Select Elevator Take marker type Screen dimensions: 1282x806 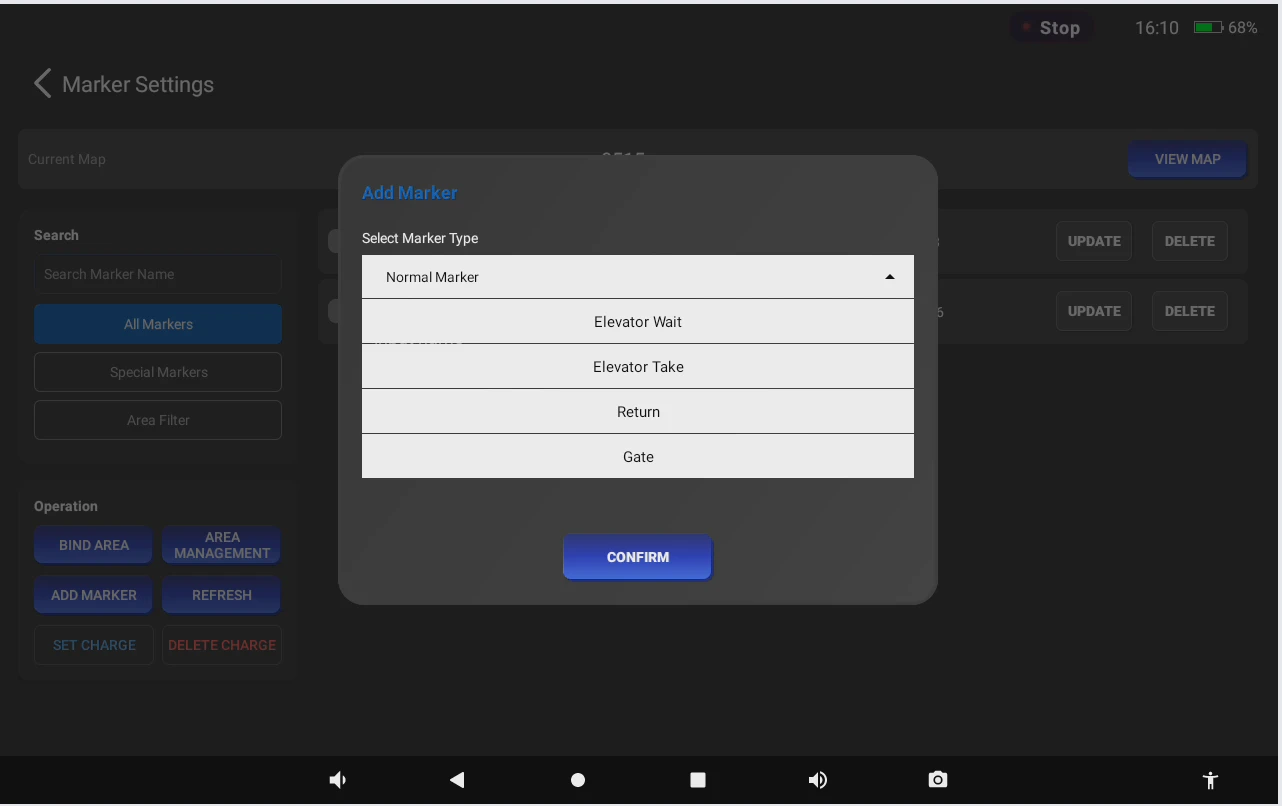[x=638, y=367]
